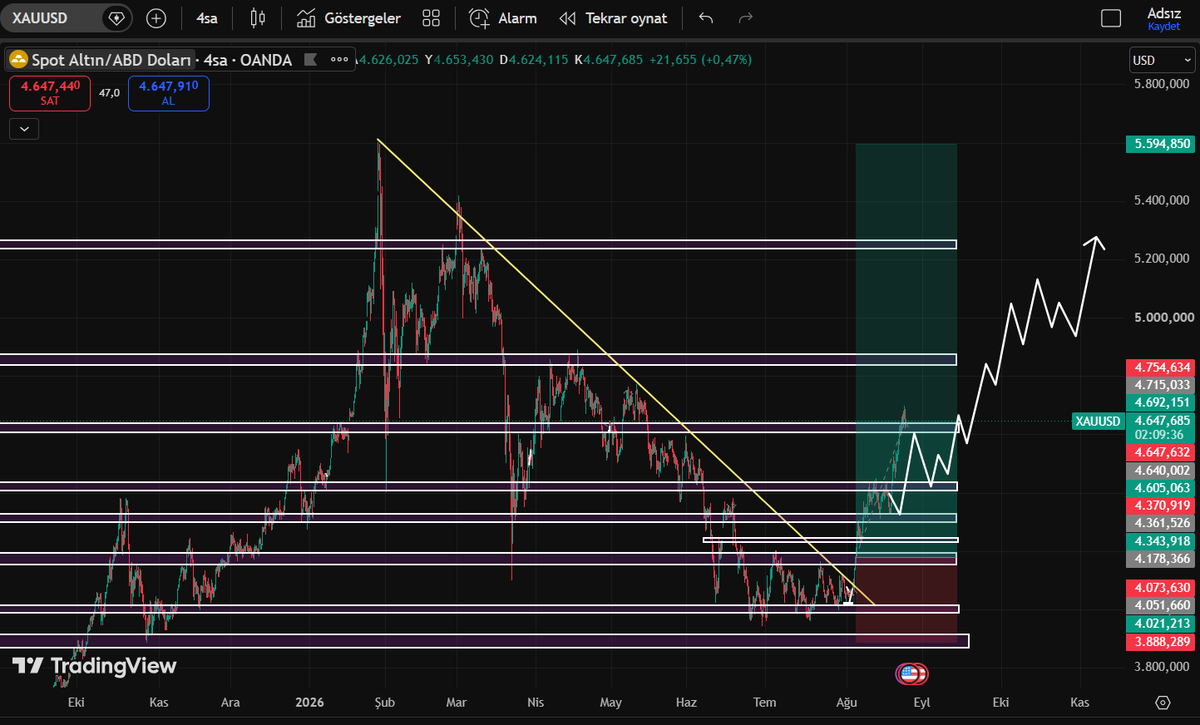
Task: Click the Şub month label on time axis
Action: [x=384, y=702]
